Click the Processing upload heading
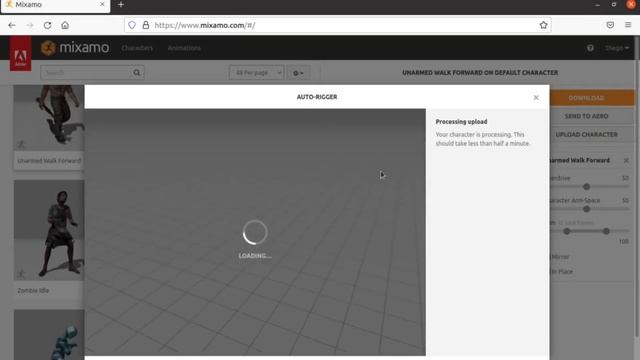 pyautogui.click(x=461, y=122)
